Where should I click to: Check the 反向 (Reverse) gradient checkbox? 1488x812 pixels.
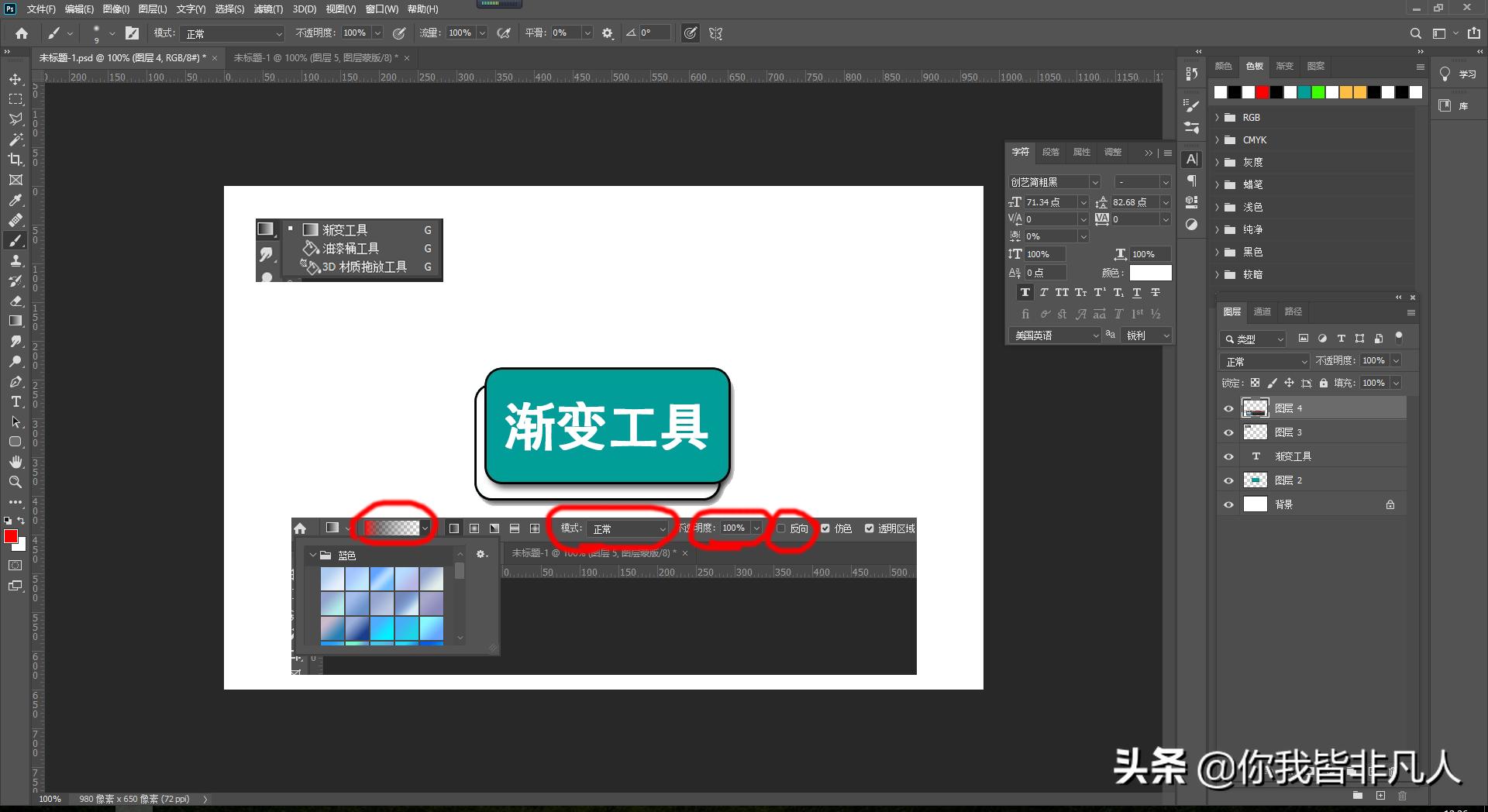click(x=781, y=528)
